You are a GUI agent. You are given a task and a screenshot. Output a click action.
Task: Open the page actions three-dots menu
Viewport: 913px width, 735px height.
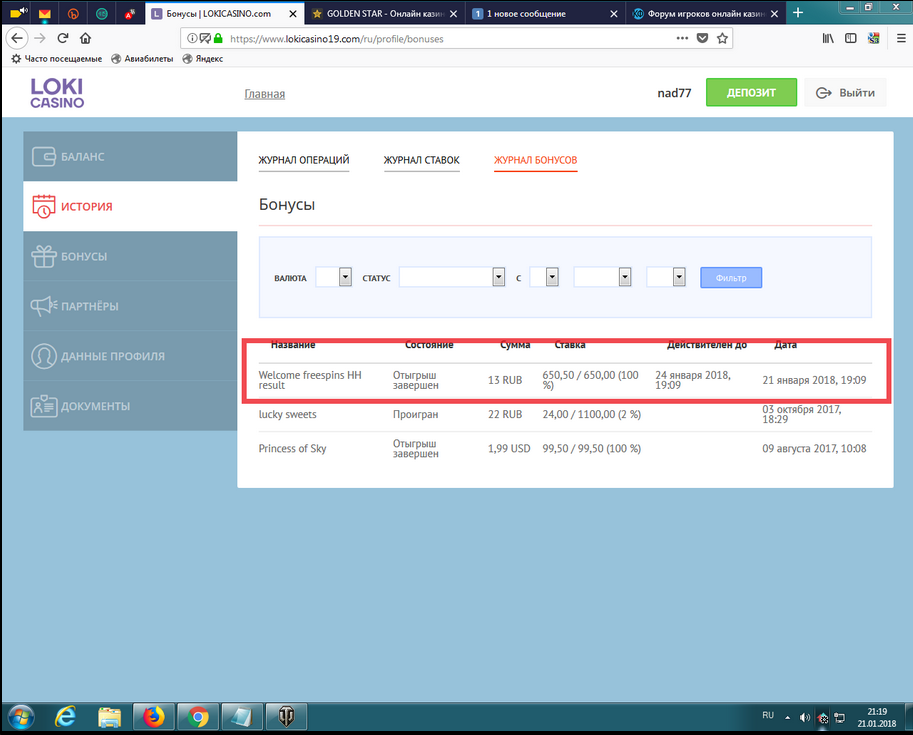(x=682, y=38)
